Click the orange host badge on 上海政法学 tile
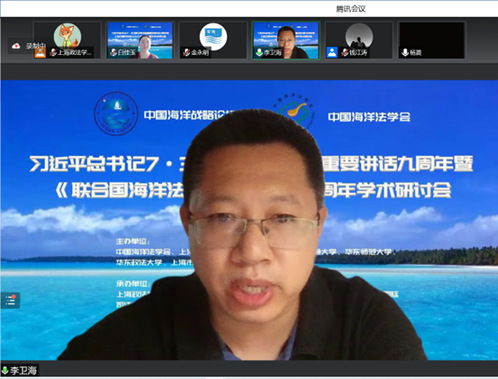 point(40,52)
